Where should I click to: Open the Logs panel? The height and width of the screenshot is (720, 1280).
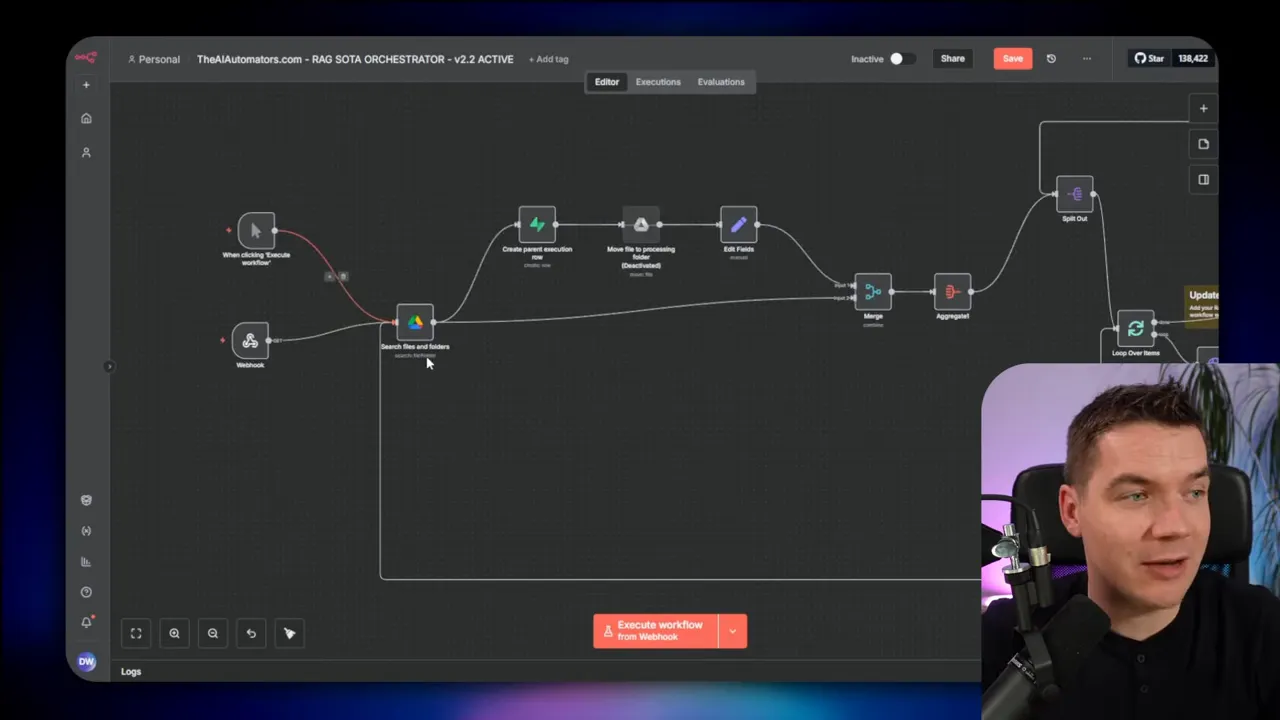pyautogui.click(x=131, y=672)
